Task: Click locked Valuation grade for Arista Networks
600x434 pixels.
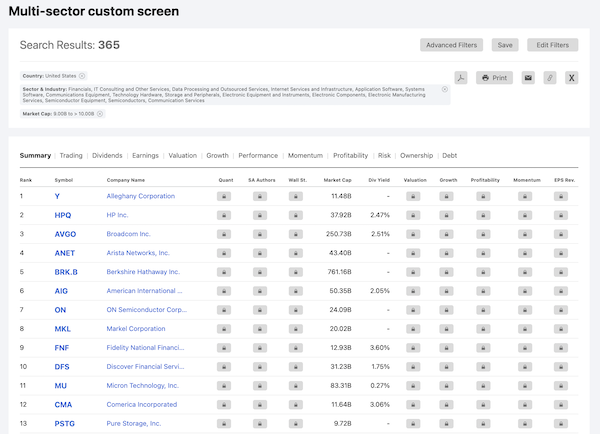Action: [x=413, y=253]
